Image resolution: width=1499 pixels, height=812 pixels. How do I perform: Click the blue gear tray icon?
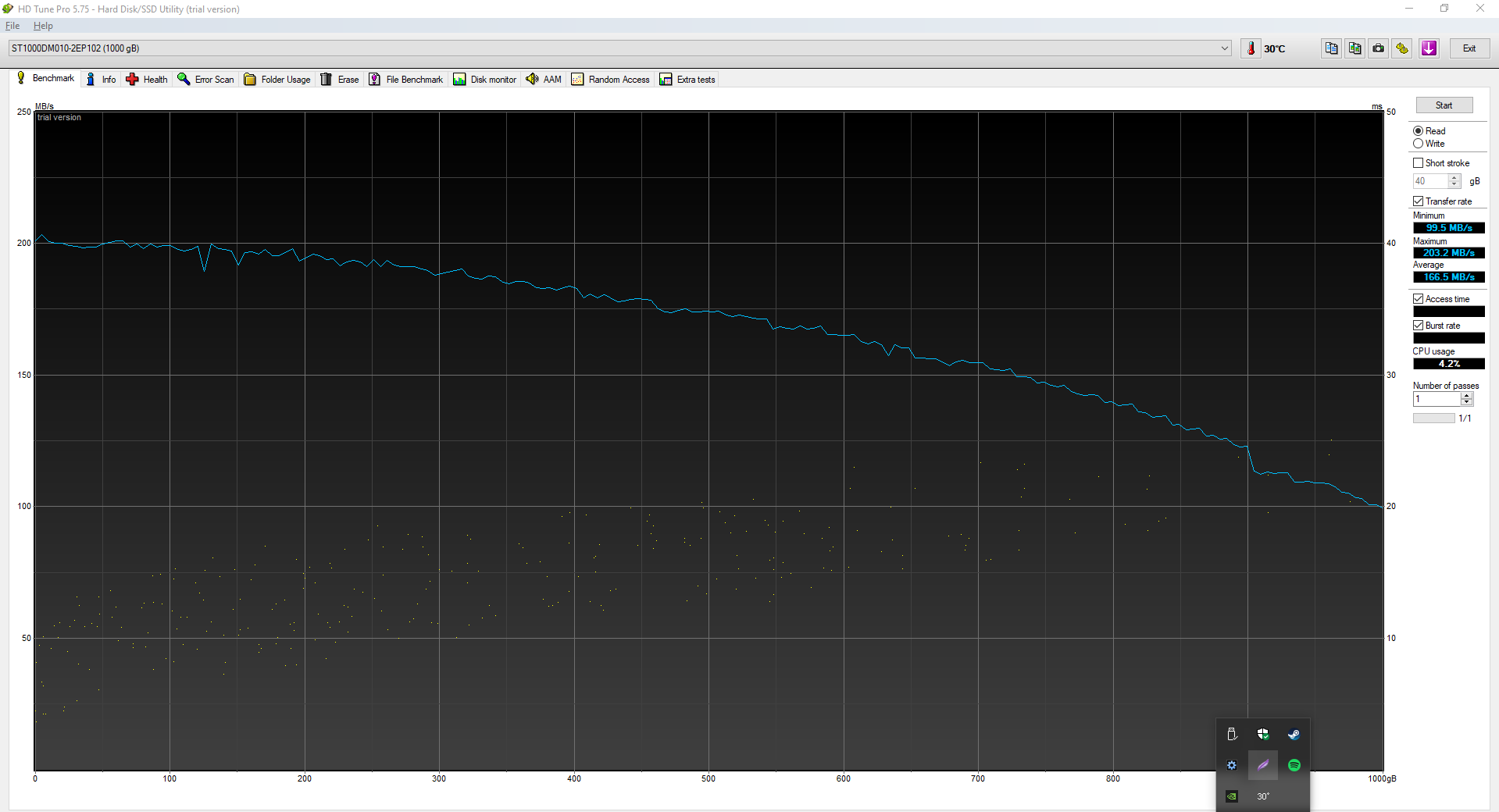(x=1232, y=765)
